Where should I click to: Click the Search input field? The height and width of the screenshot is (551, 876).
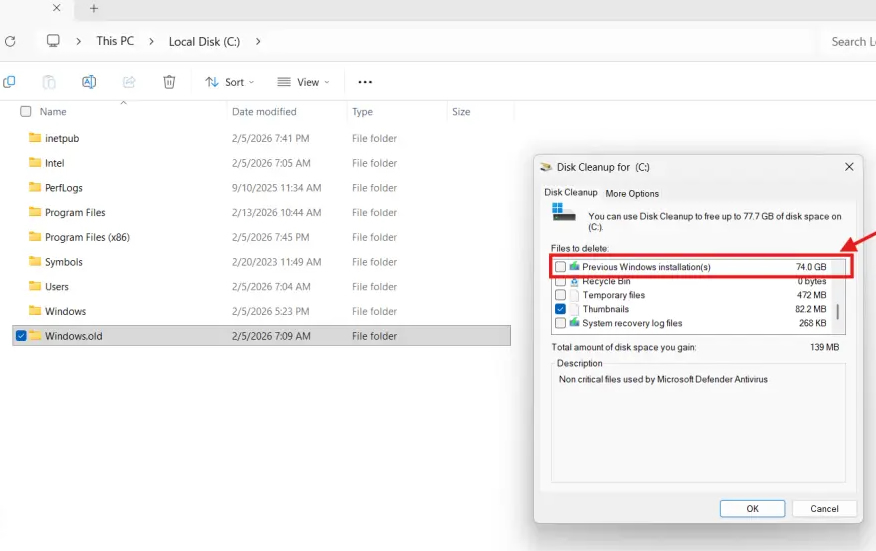(848, 41)
